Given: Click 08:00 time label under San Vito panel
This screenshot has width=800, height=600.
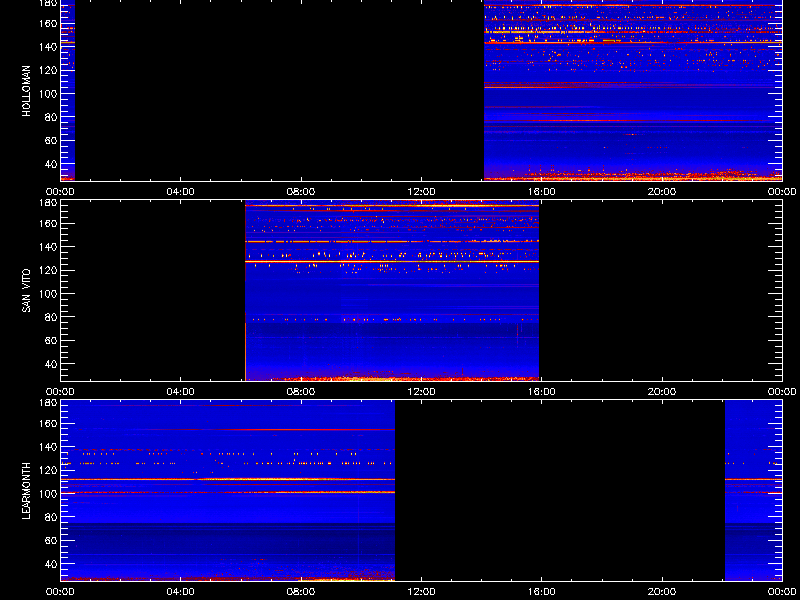Looking at the screenshot, I should click(301, 392).
